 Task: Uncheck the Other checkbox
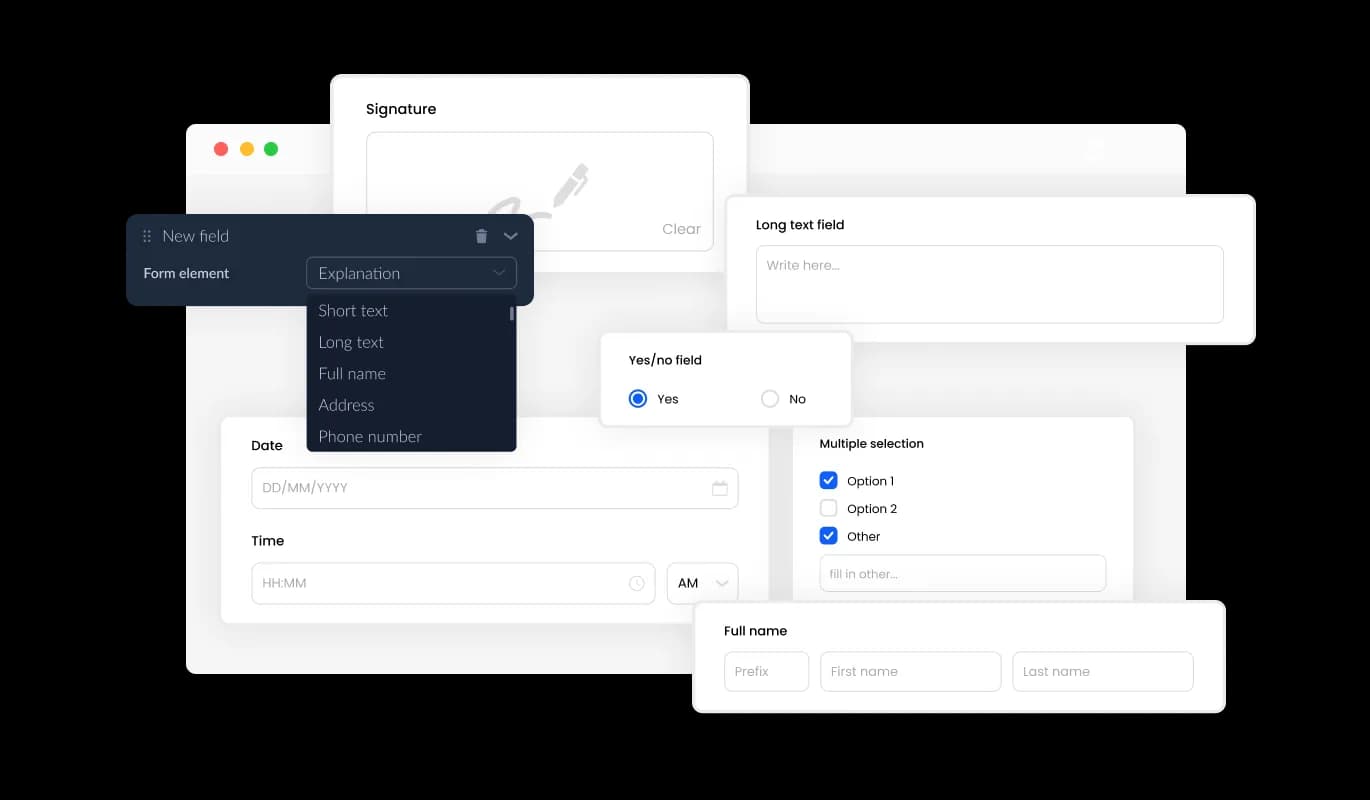coord(828,535)
